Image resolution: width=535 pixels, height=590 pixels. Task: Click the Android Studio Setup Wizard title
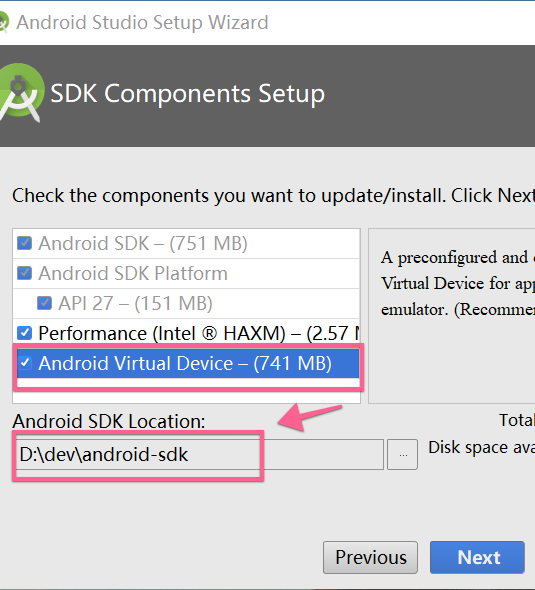pos(142,23)
